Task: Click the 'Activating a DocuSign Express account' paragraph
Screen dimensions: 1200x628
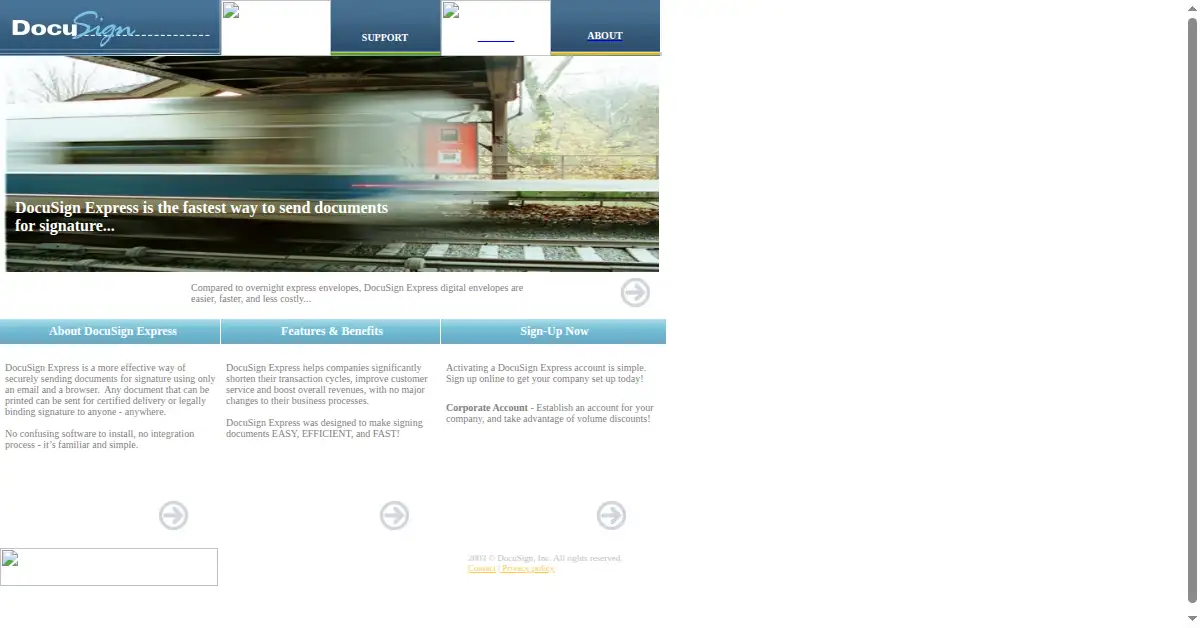Action: (546, 373)
